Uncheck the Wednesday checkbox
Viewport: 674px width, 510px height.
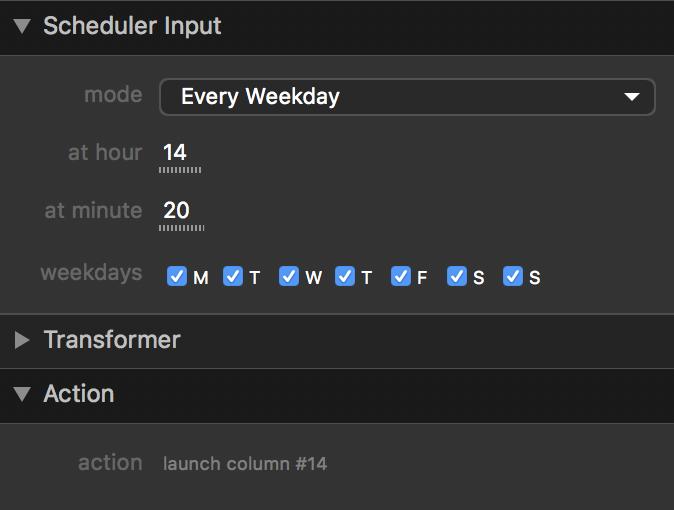(x=289, y=277)
